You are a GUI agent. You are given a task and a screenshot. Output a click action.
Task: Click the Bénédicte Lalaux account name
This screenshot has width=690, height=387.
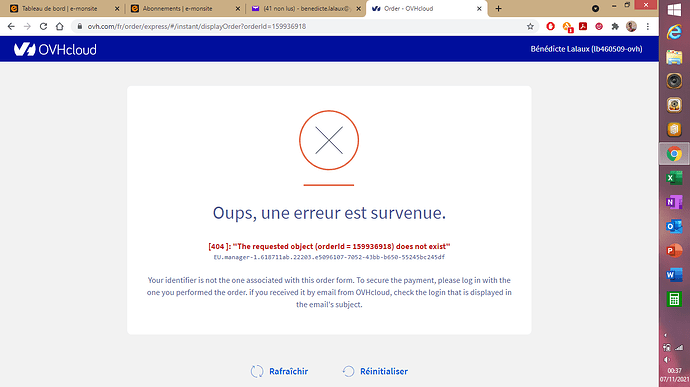point(586,49)
